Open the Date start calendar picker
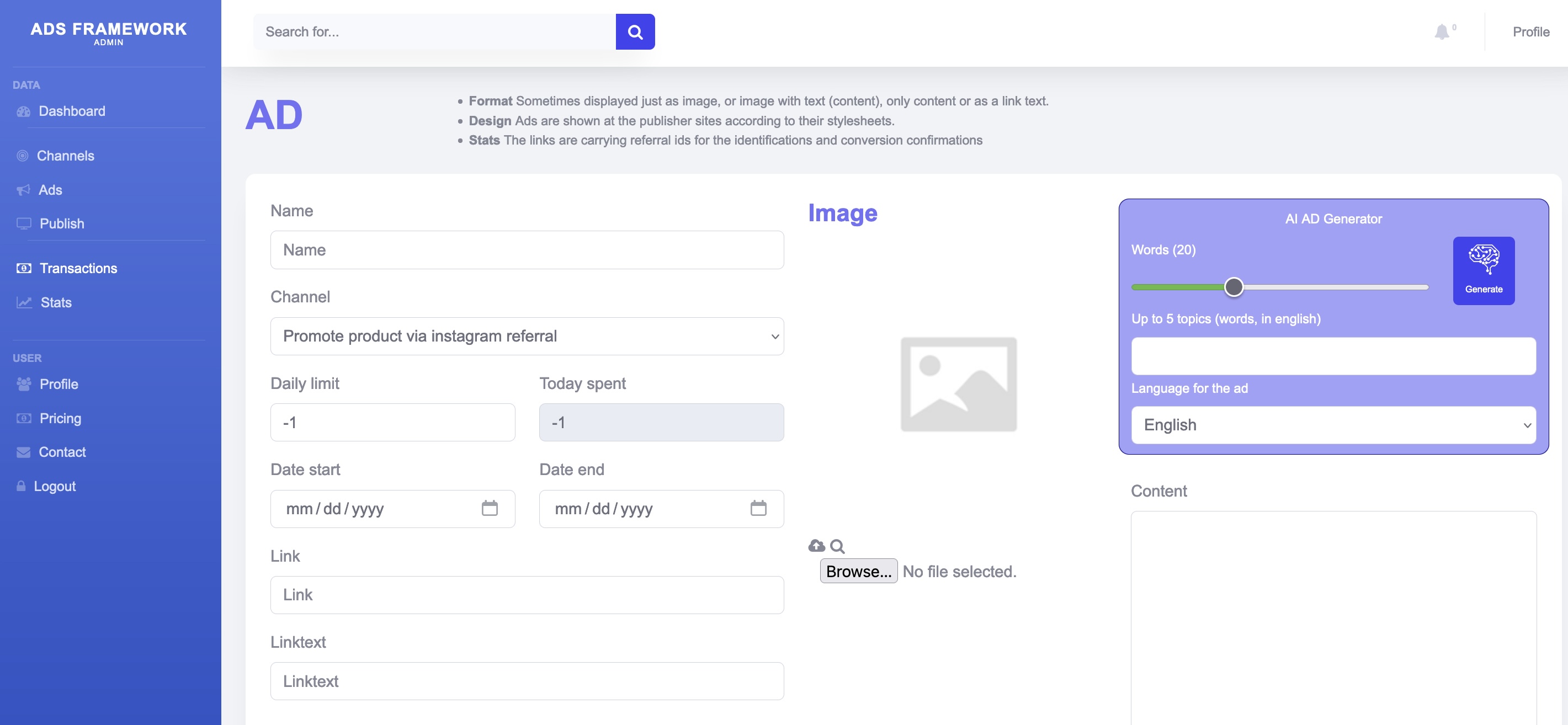The image size is (1568, 725). [x=490, y=508]
